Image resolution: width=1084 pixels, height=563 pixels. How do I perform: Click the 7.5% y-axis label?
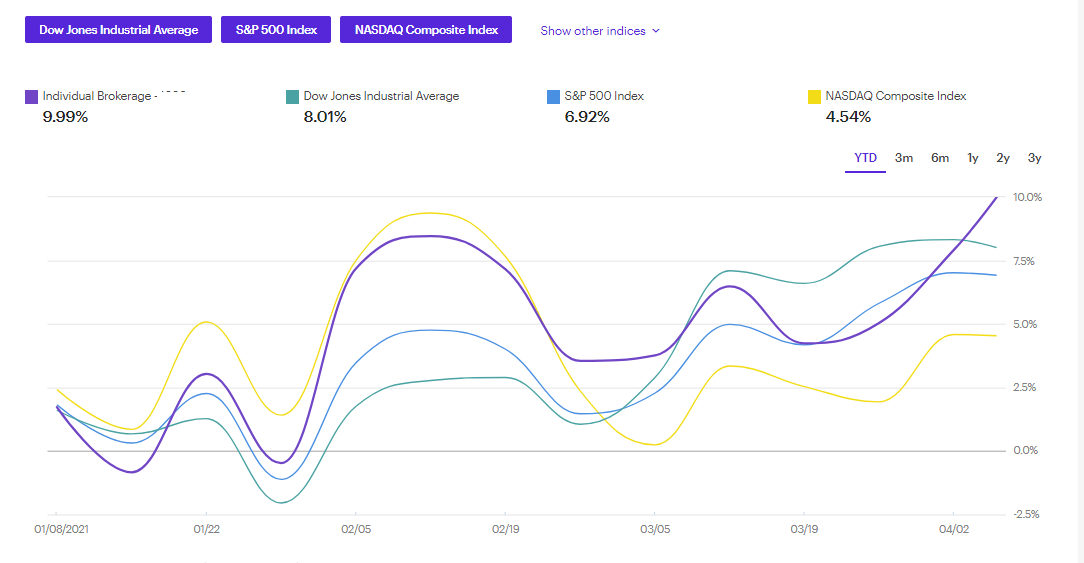pyautogui.click(x=1024, y=261)
